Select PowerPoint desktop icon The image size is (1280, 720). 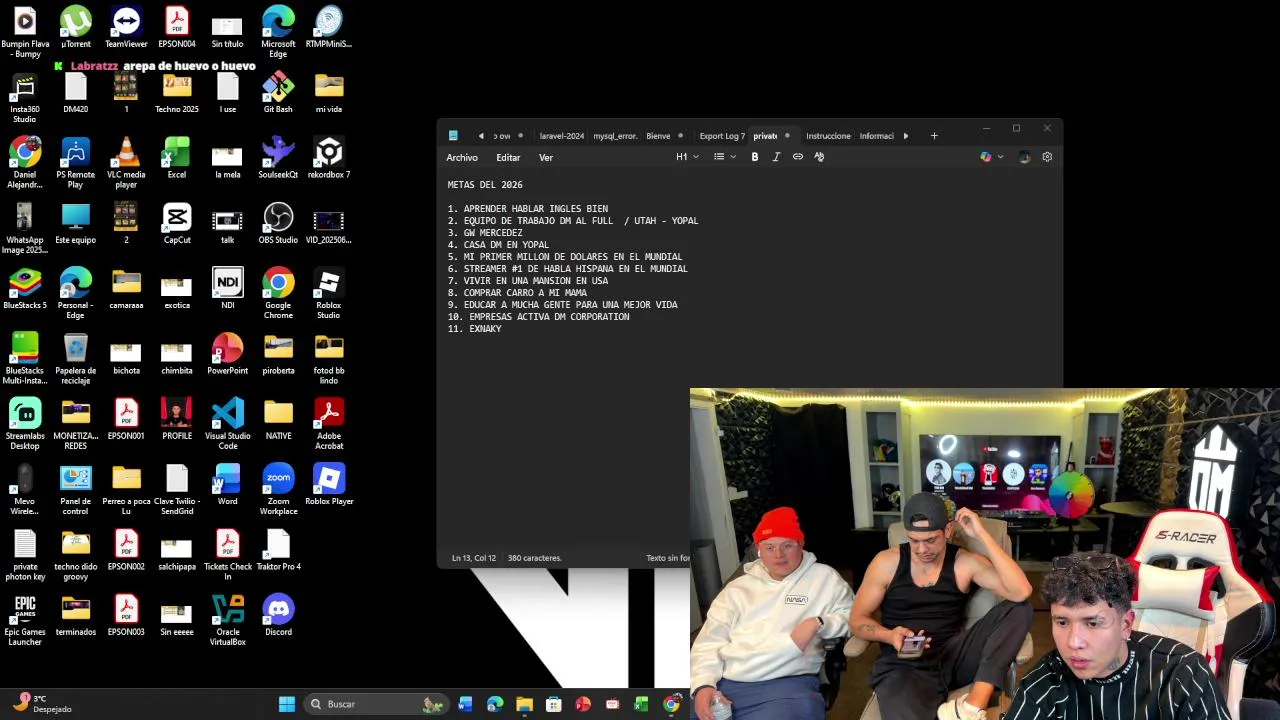point(228,354)
